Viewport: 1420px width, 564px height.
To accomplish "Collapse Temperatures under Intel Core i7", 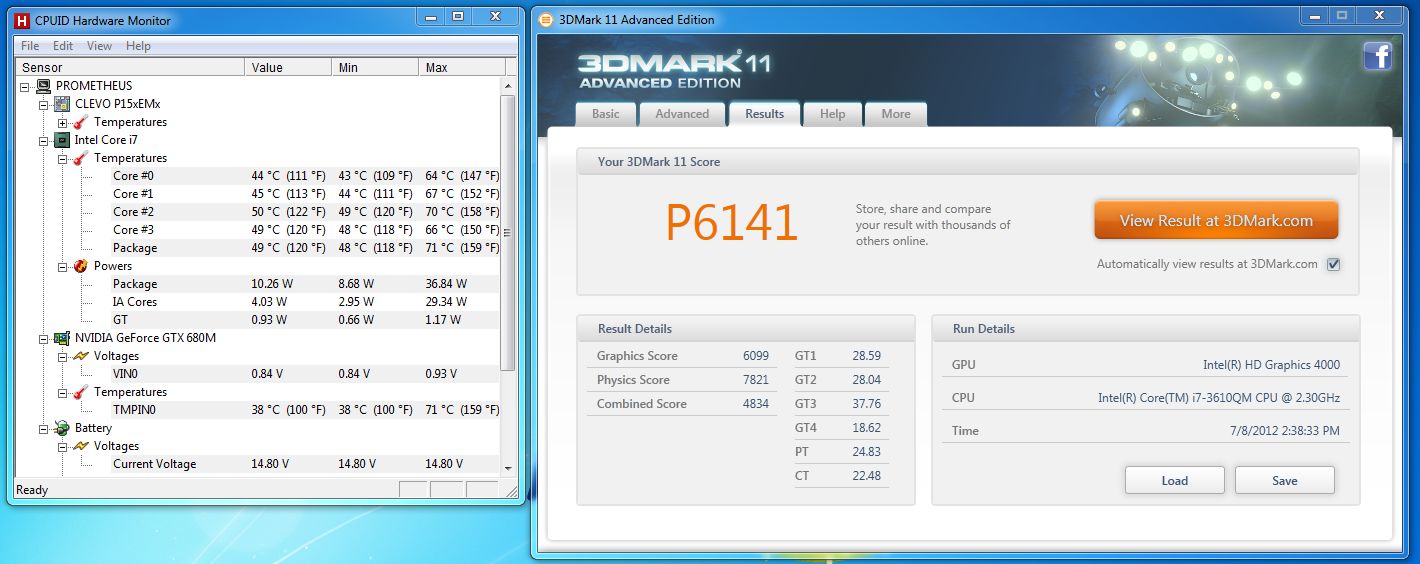I will [62, 158].
